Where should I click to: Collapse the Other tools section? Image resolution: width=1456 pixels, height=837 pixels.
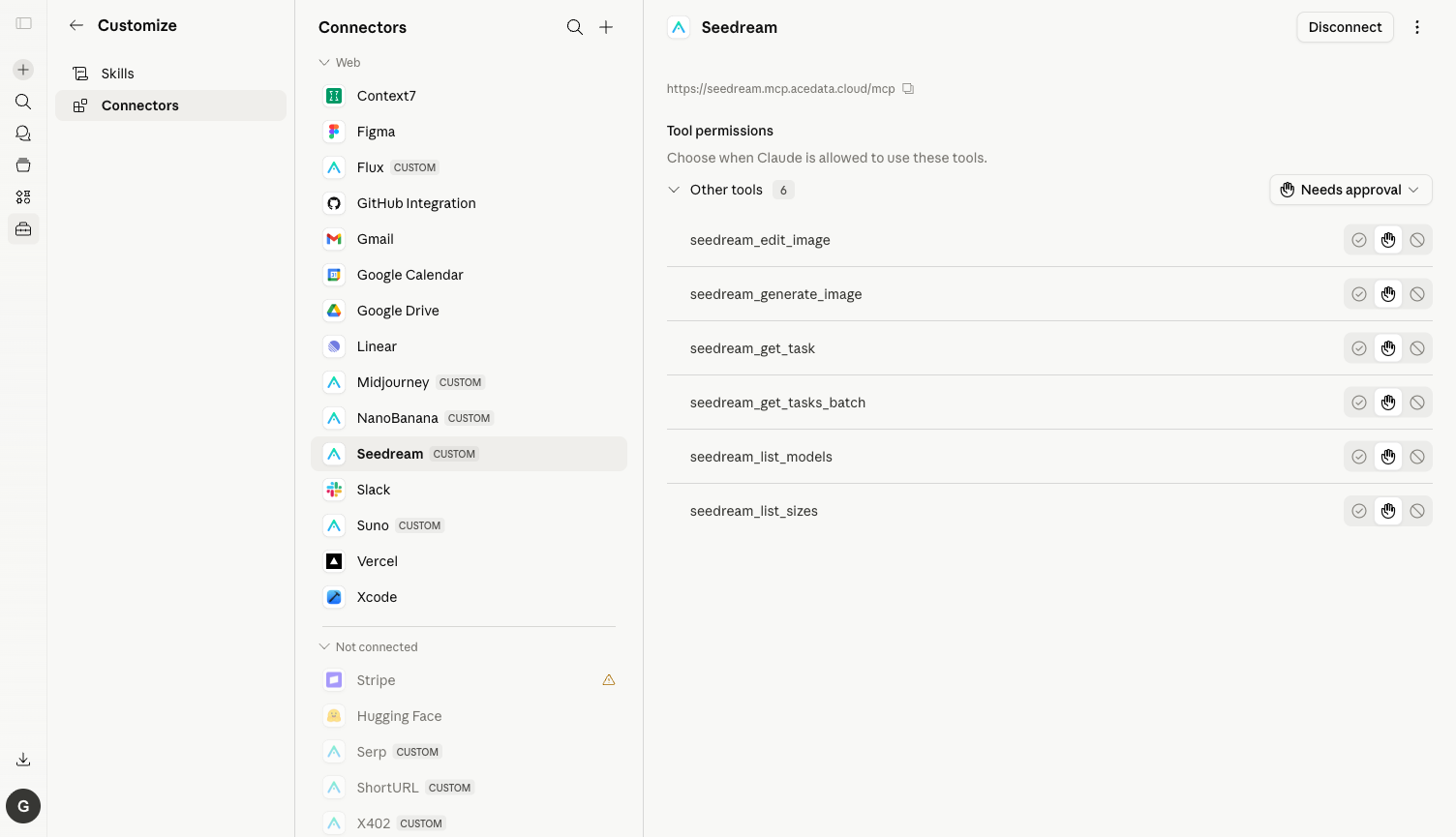(674, 190)
